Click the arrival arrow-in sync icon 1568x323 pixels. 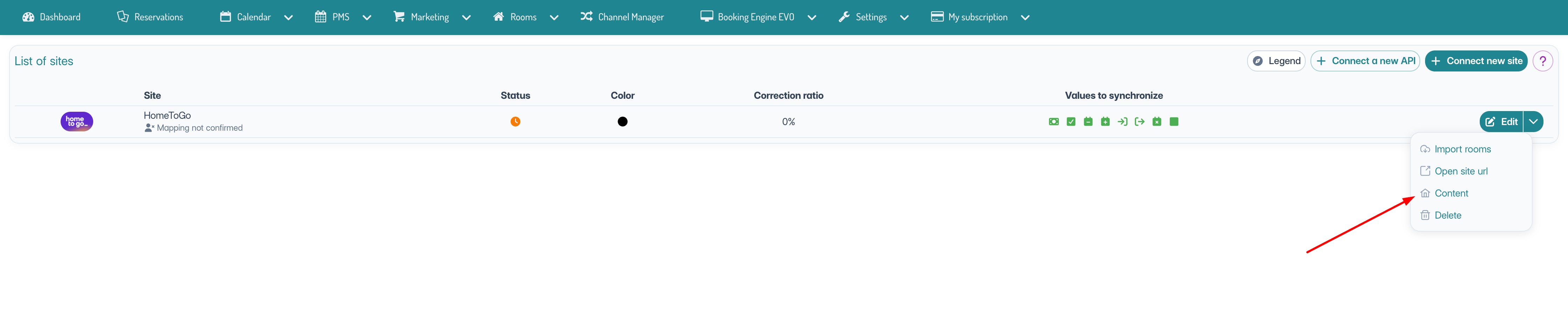[1122, 122]
